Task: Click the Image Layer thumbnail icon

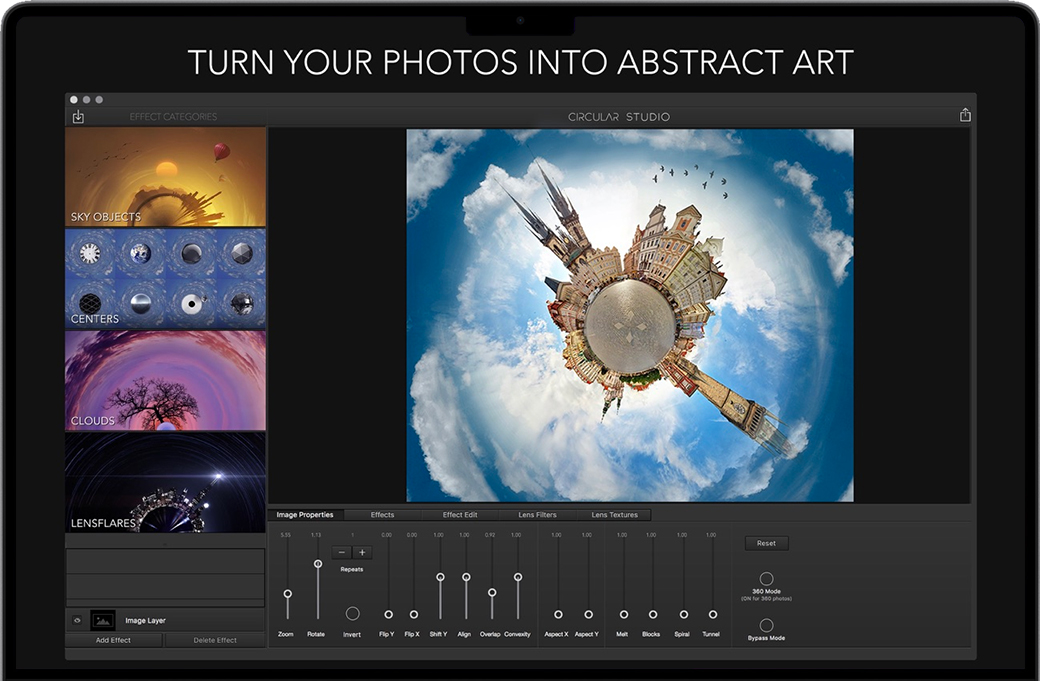Action: (x=103, y=620)
